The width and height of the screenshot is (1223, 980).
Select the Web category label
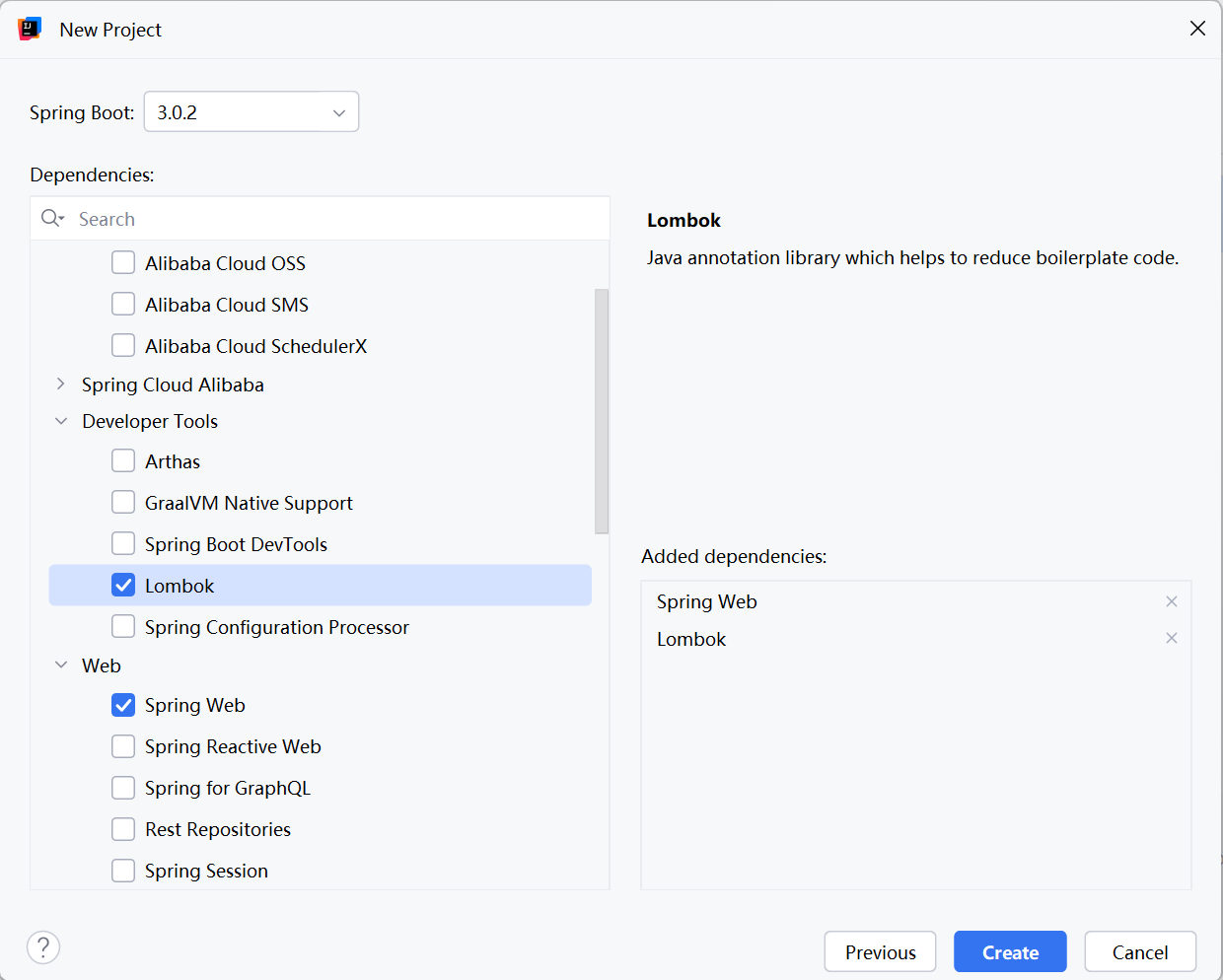[102, 665]
